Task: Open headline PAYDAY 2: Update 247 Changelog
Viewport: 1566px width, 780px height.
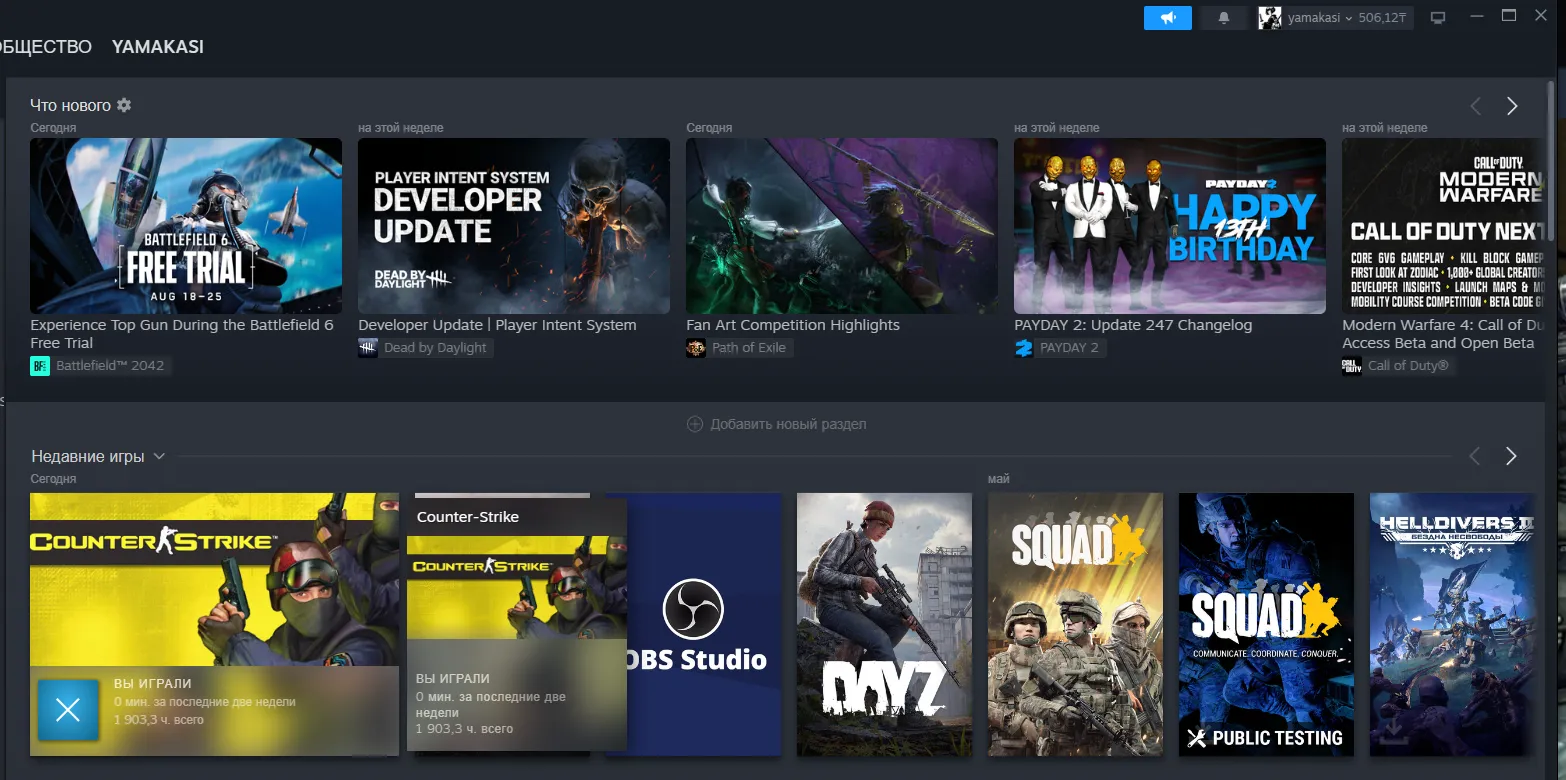Action: click(1133, 325)
